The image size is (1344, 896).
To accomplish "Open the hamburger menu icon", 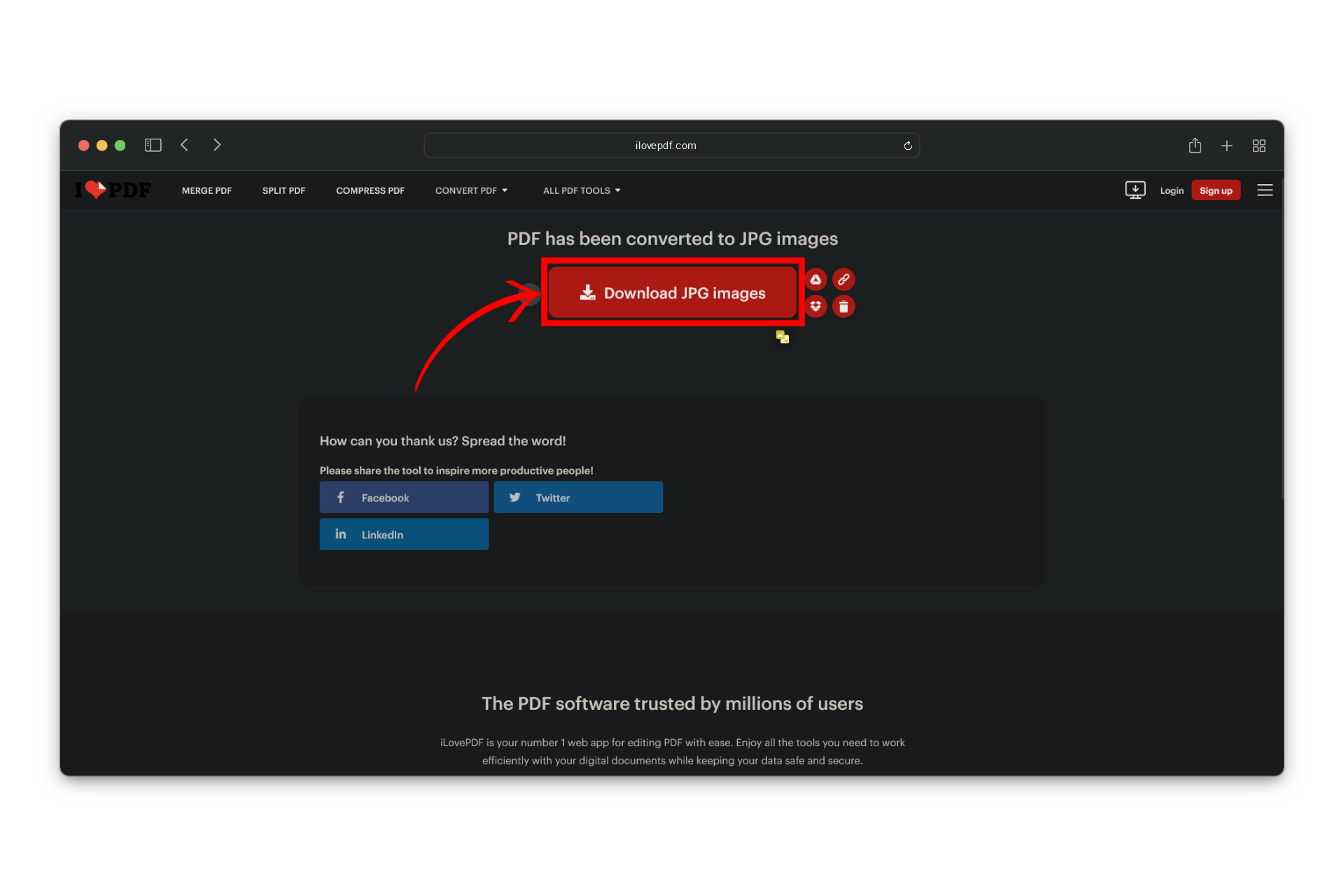I will click(1264, 190).
